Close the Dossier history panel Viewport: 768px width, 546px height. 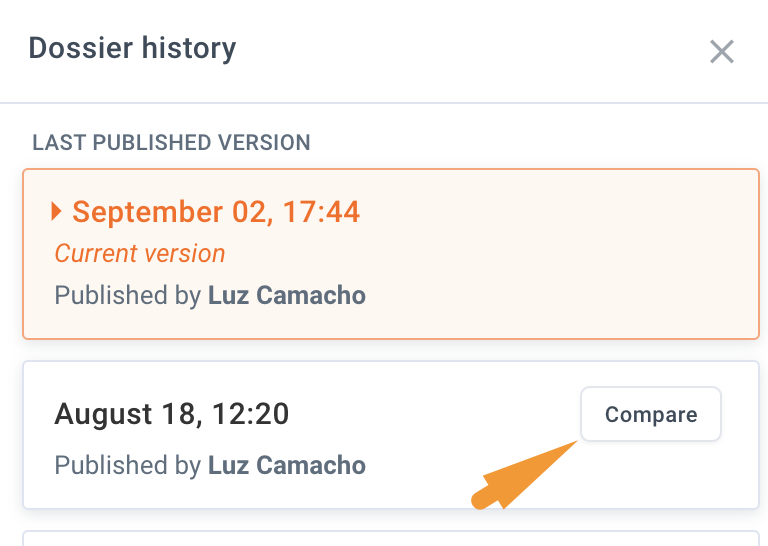pos(722,52)
